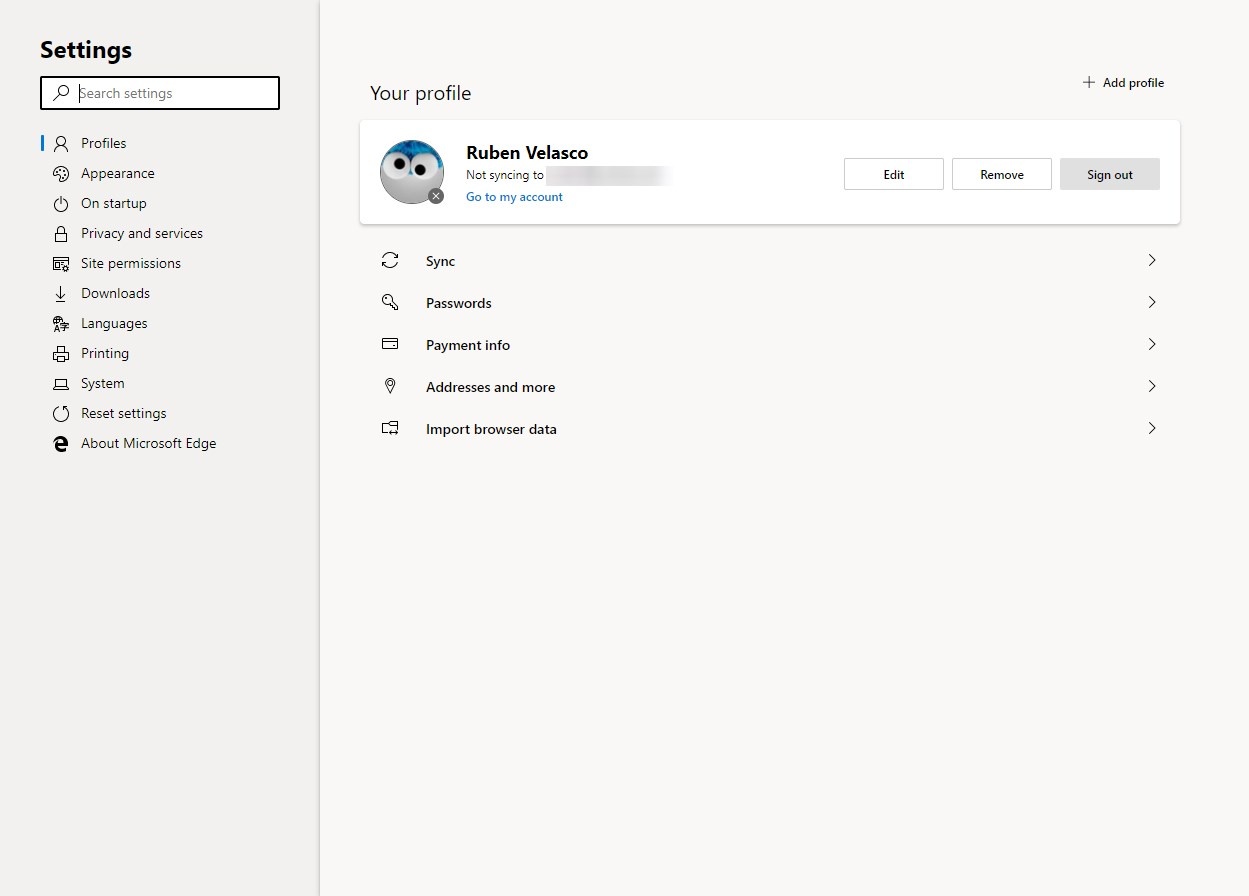Click the Appearance palette icon in sidebar
Screen dimensions: 1249x896
(x=61, y=174)
